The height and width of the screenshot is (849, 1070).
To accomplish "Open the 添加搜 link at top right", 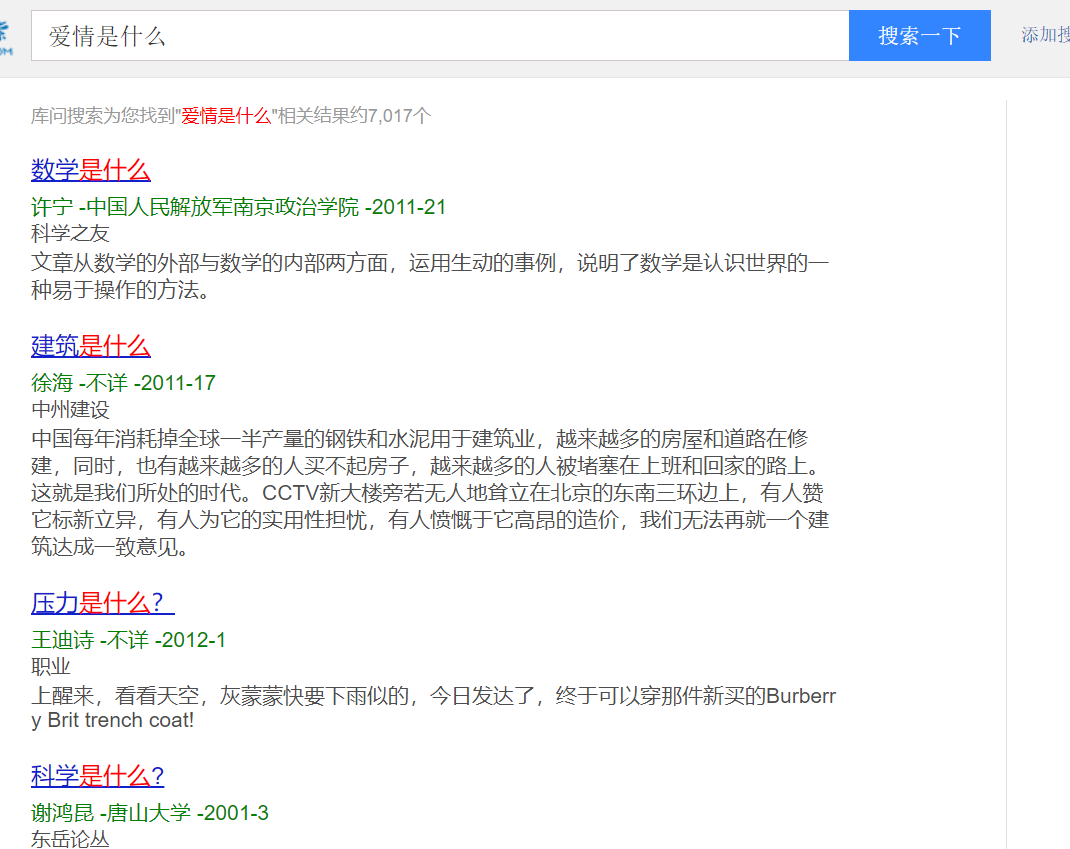I will 1045,35.
